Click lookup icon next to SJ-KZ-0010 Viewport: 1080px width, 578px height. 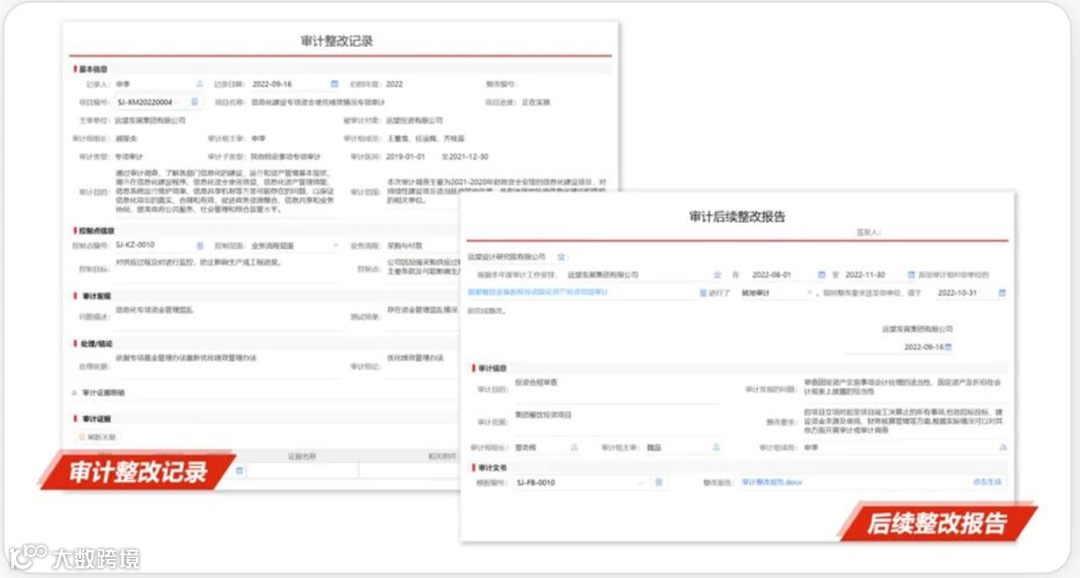[x=200, y=245]
